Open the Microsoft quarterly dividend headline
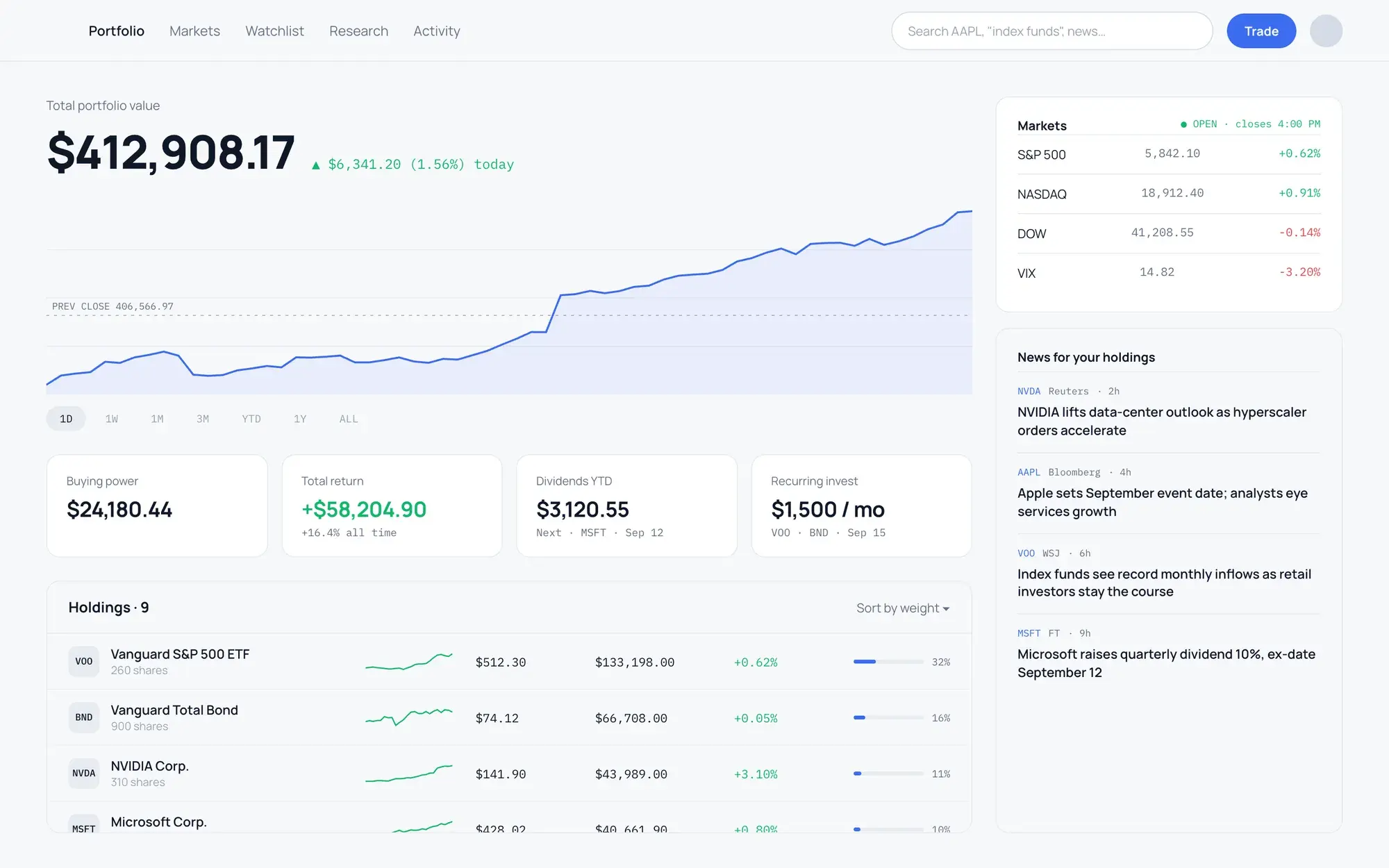 [1166, 663]
